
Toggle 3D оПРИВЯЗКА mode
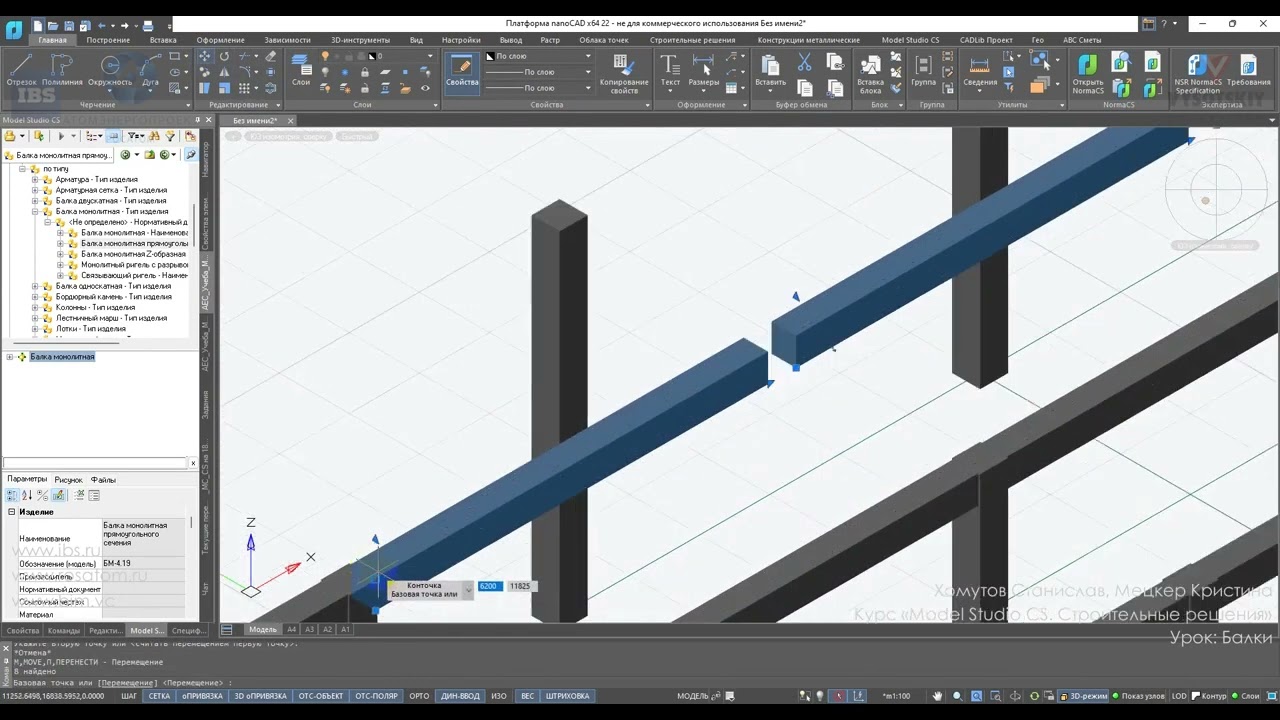coord(261,696)
